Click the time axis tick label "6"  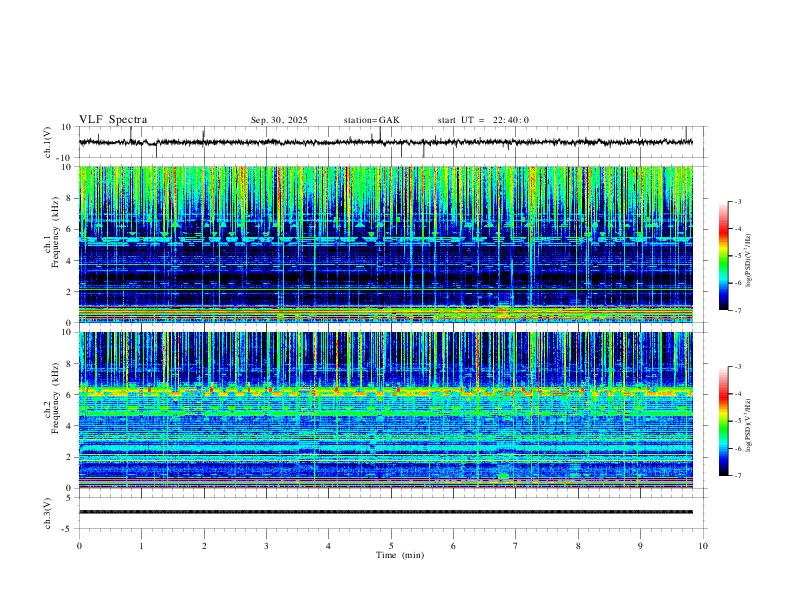click(453, 546)
